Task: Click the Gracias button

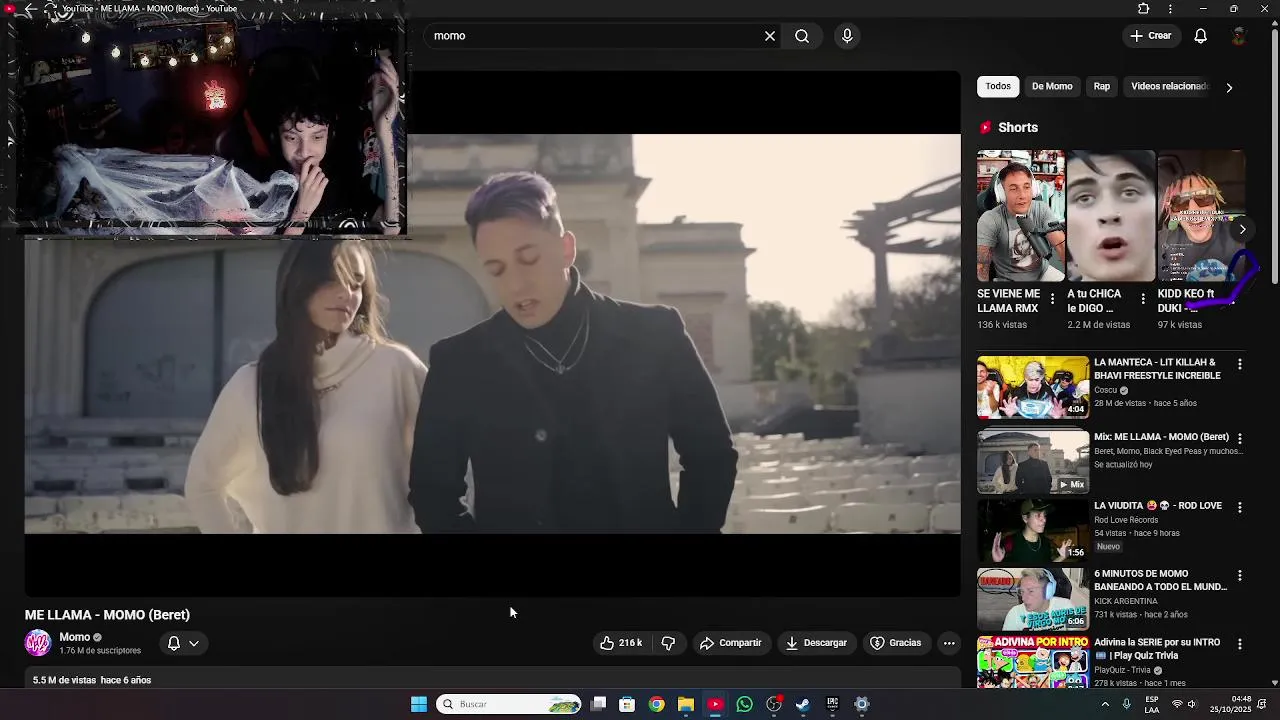Action: [x=895, y=643]
